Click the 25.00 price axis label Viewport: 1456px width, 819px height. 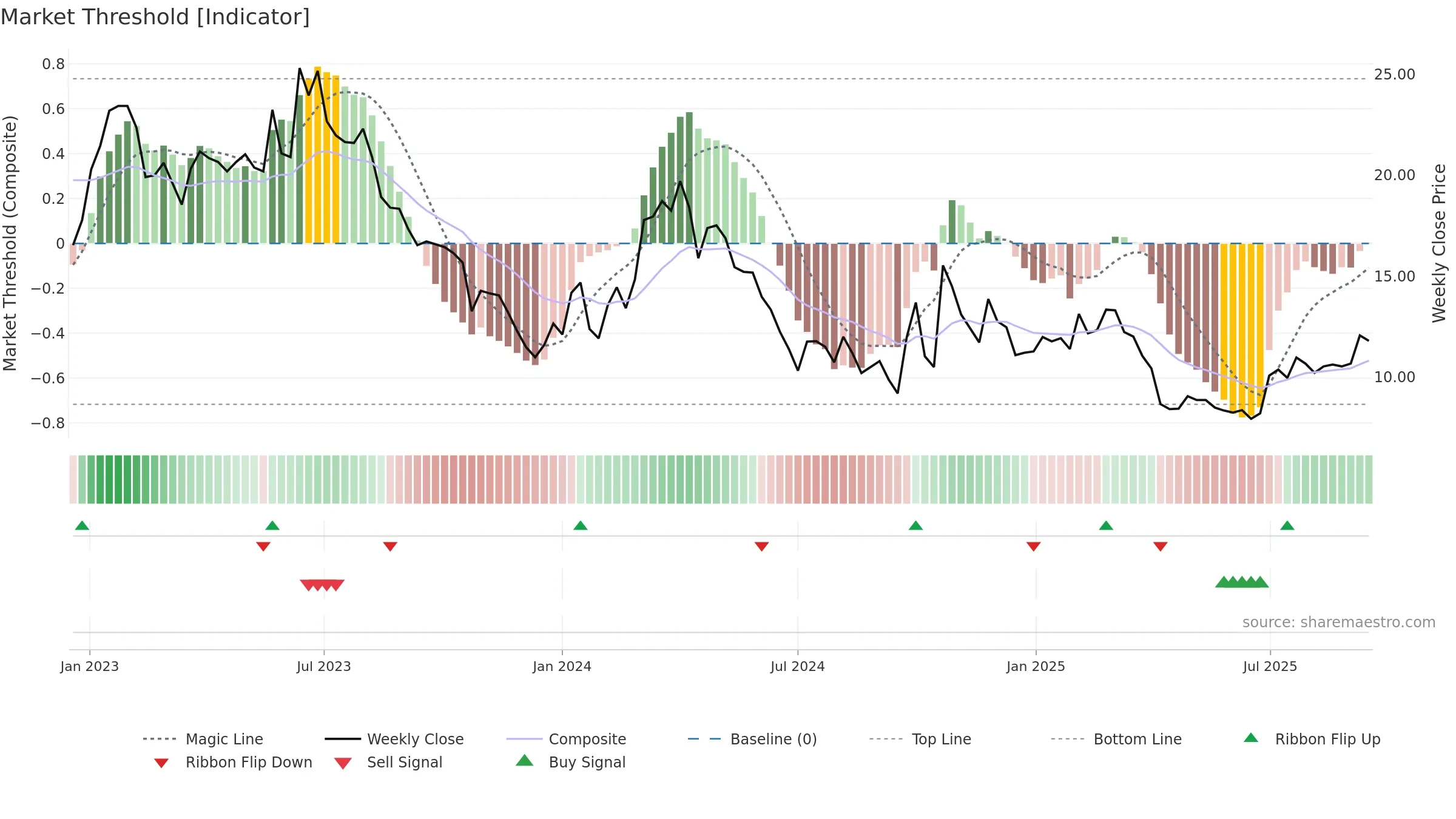[1395, 75]
